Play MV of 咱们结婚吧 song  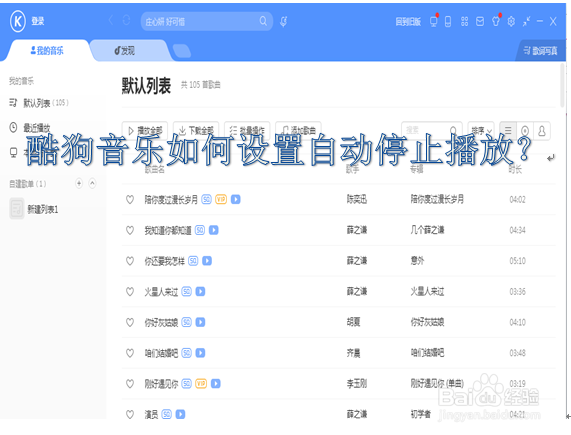200,353
